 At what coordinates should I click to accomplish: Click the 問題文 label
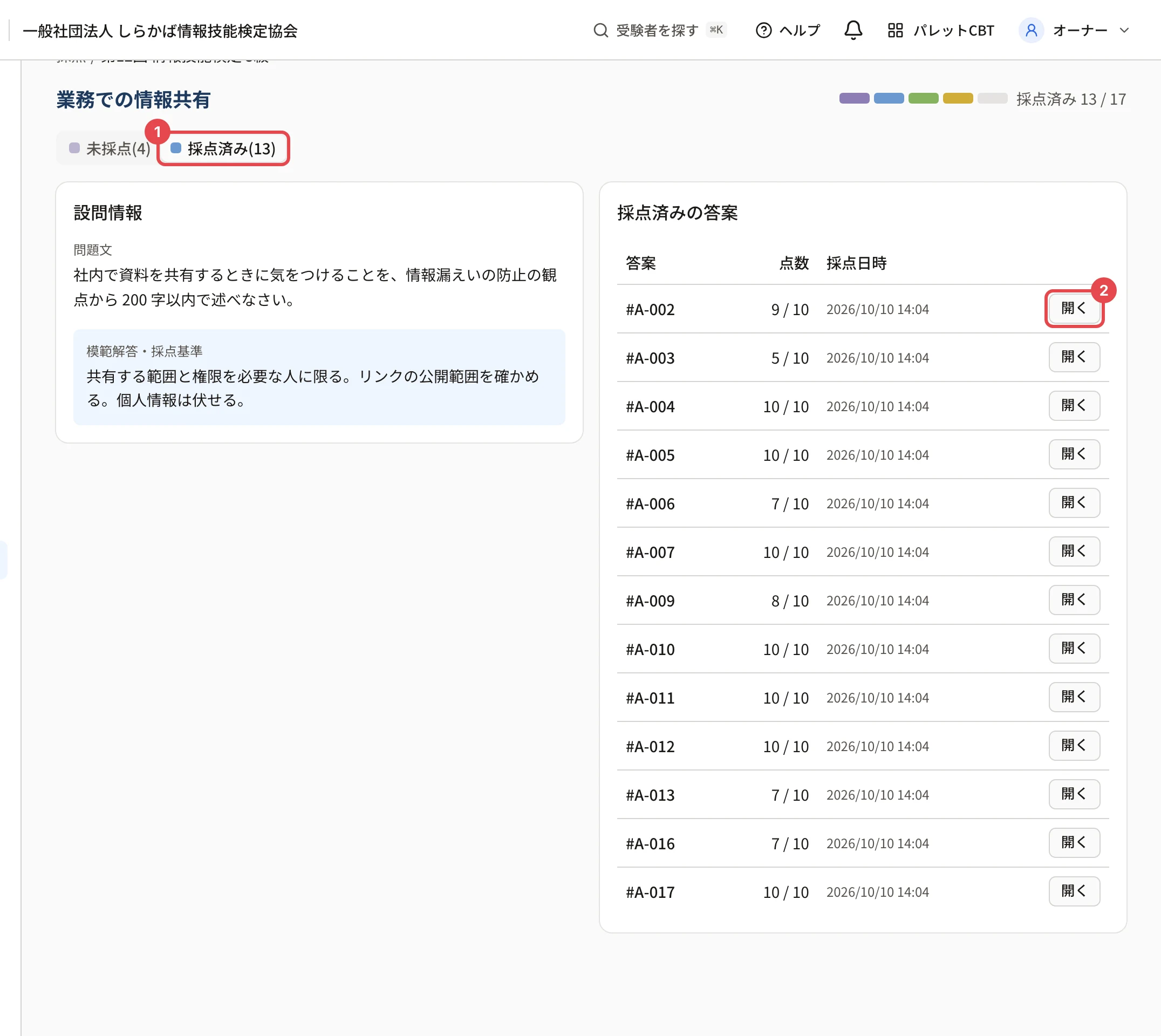(93, 250)
